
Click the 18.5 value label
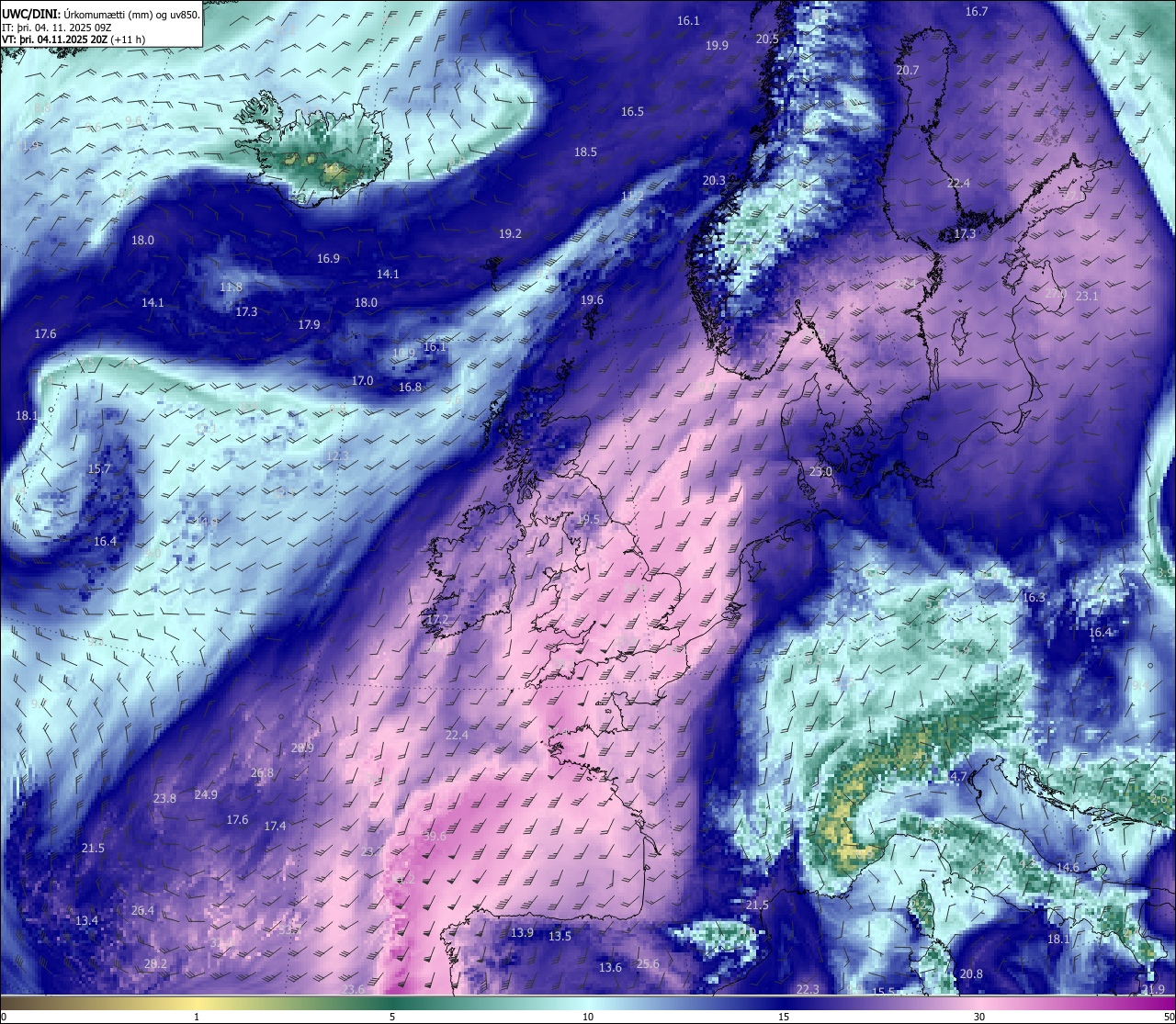coord(585,152)
